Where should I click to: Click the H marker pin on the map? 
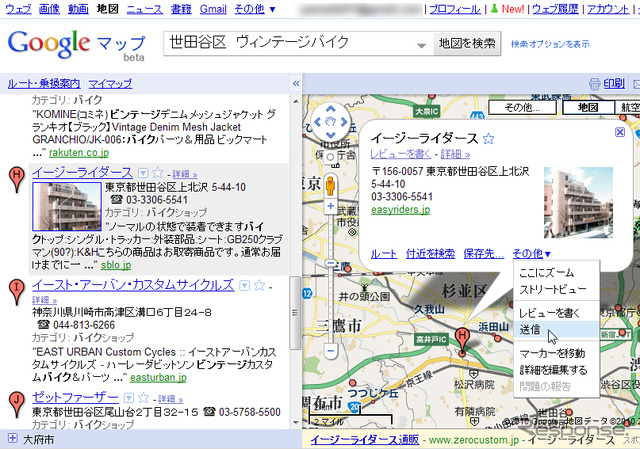coord(462,341)
